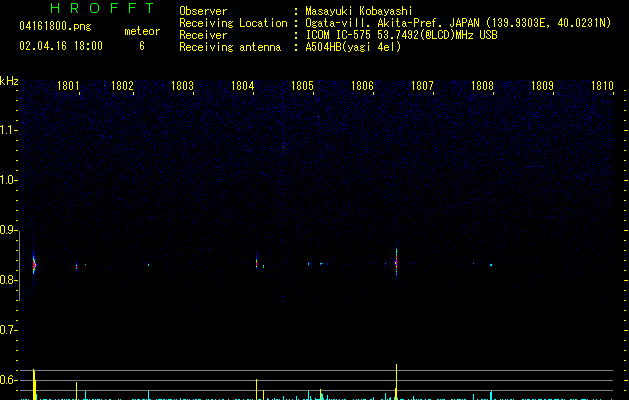Click the meteor echo just after 1804
This screenshot has width=629, height=400.
pos(256,262)
